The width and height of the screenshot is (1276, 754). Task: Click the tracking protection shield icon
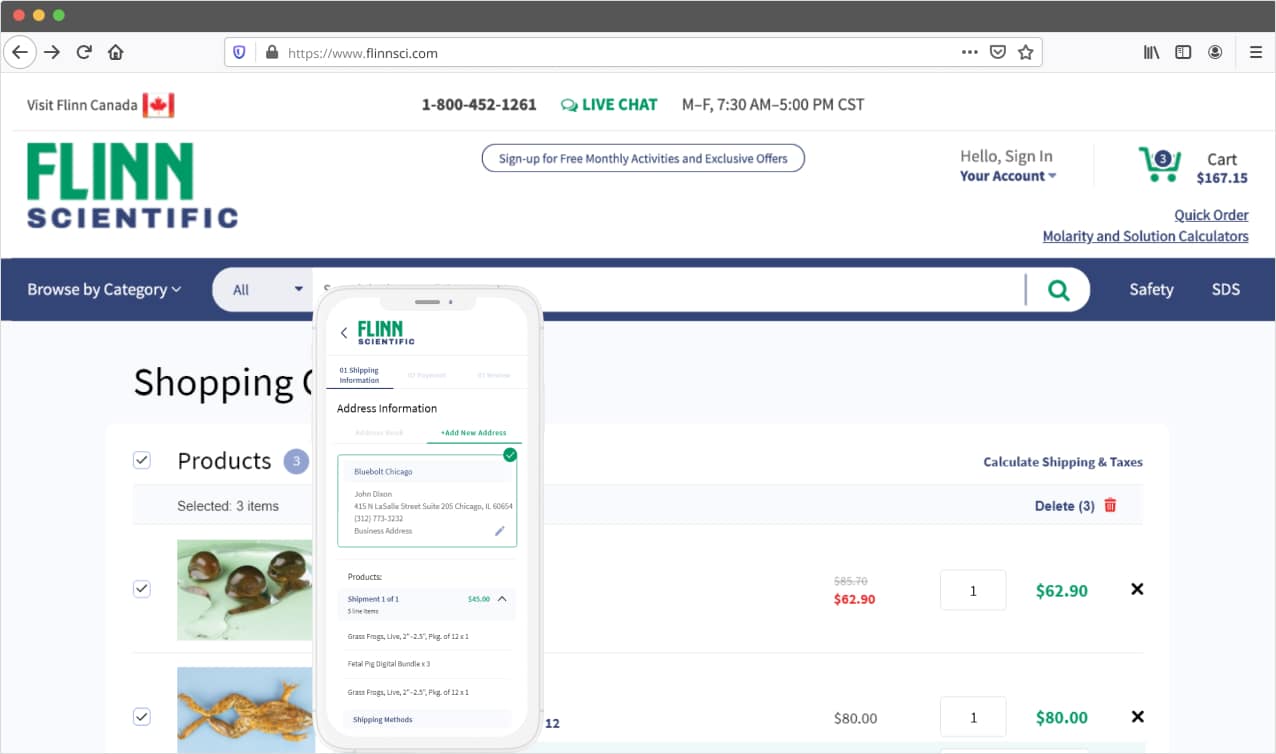(239, 53)
